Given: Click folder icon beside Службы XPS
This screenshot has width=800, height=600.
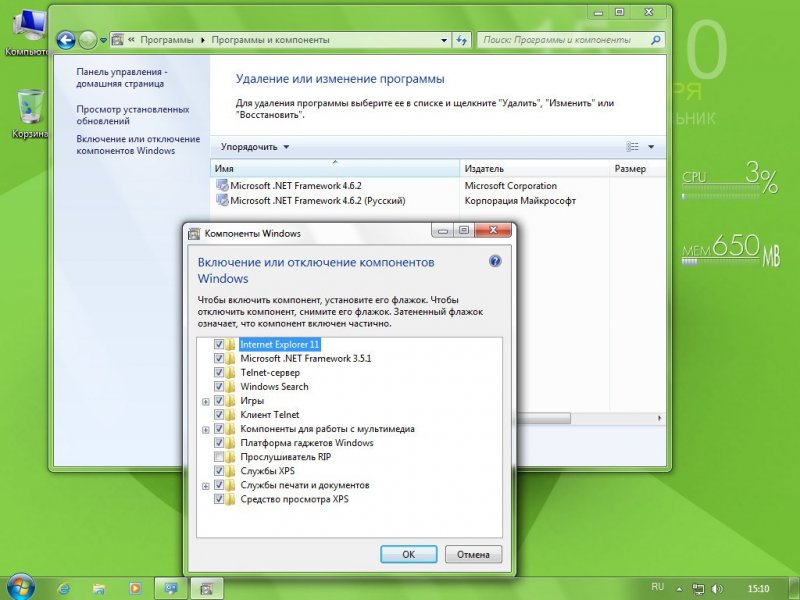Looking at the screenshot, I should tap(231, 470).
